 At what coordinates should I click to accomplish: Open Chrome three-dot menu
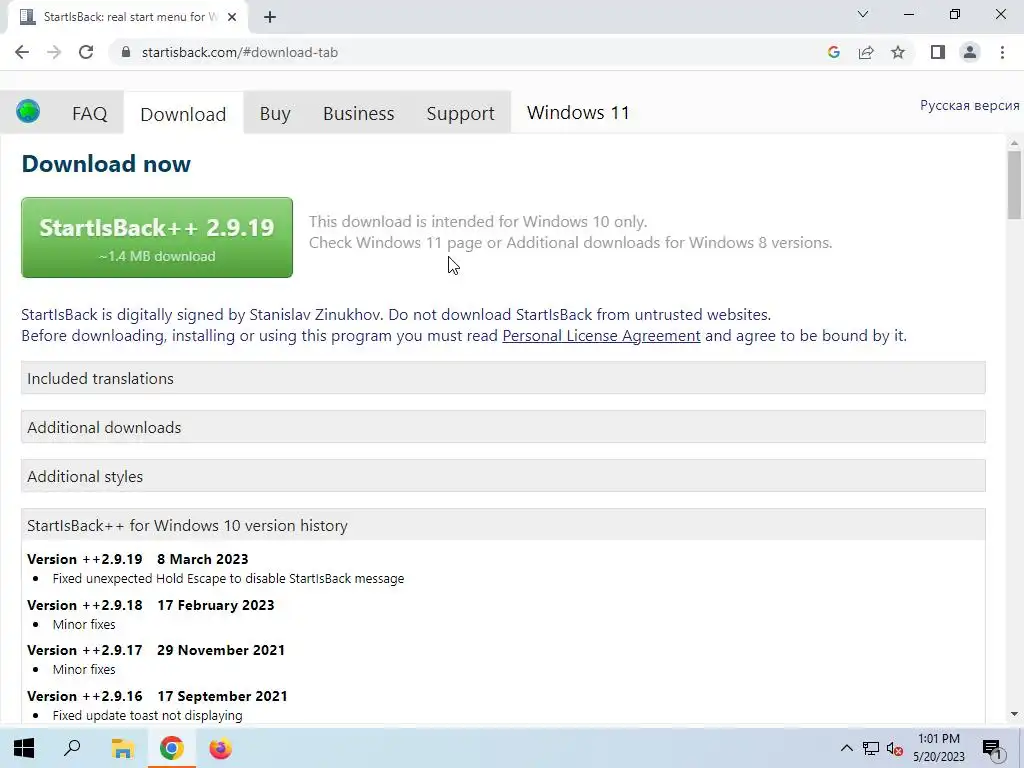[x=1002, y=52]
